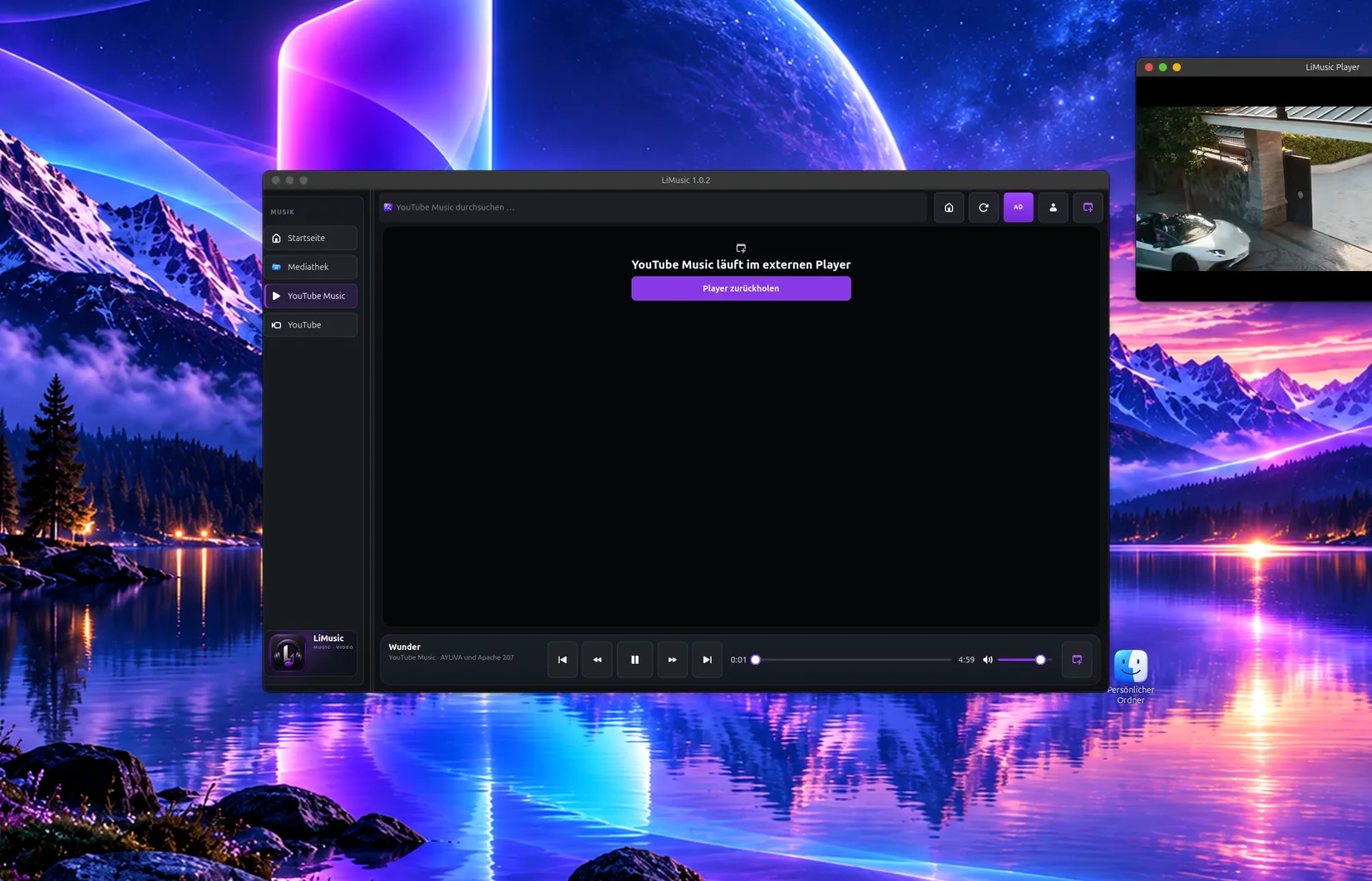Toggle the external player icon in the playback bar
1372x881 pixels.
coord(1078,660)
